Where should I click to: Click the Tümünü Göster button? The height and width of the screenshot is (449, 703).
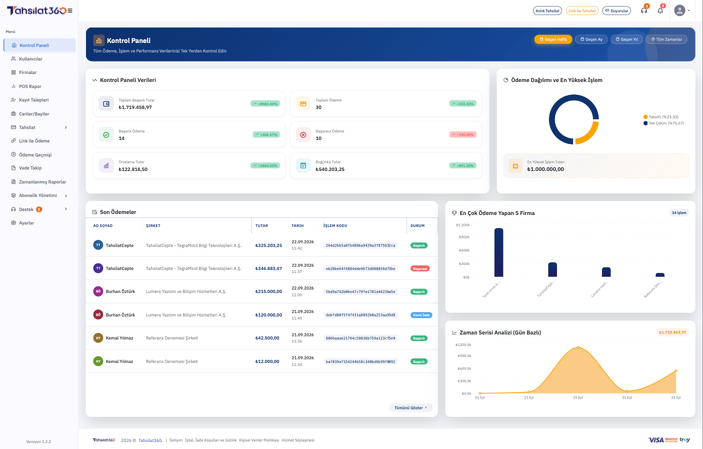[411, 408]
